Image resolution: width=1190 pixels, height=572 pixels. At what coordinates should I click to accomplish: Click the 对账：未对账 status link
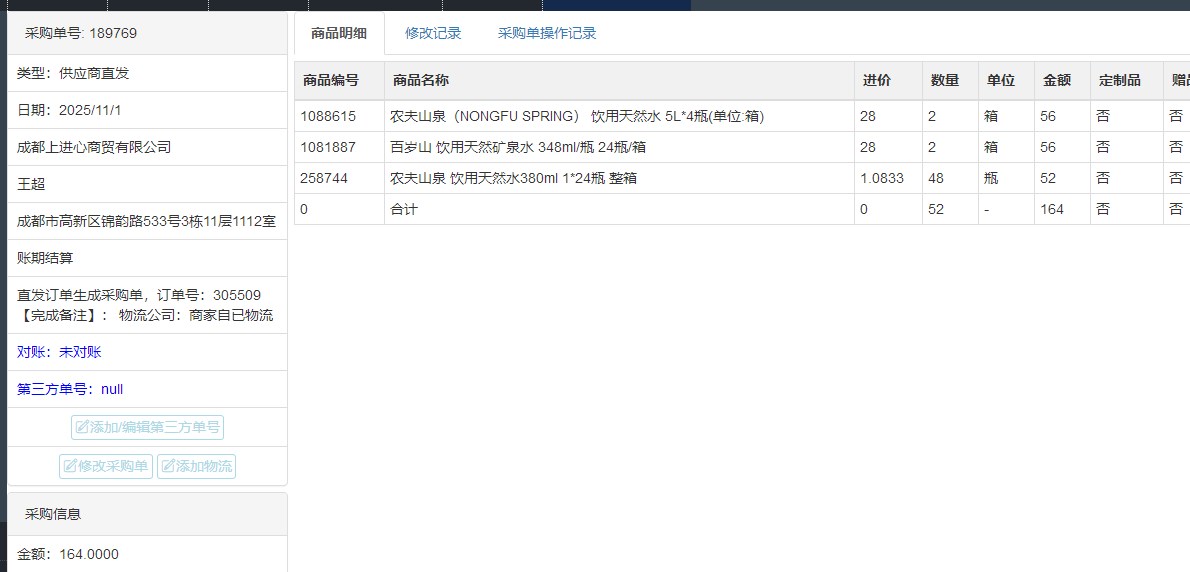coord(59,352)
